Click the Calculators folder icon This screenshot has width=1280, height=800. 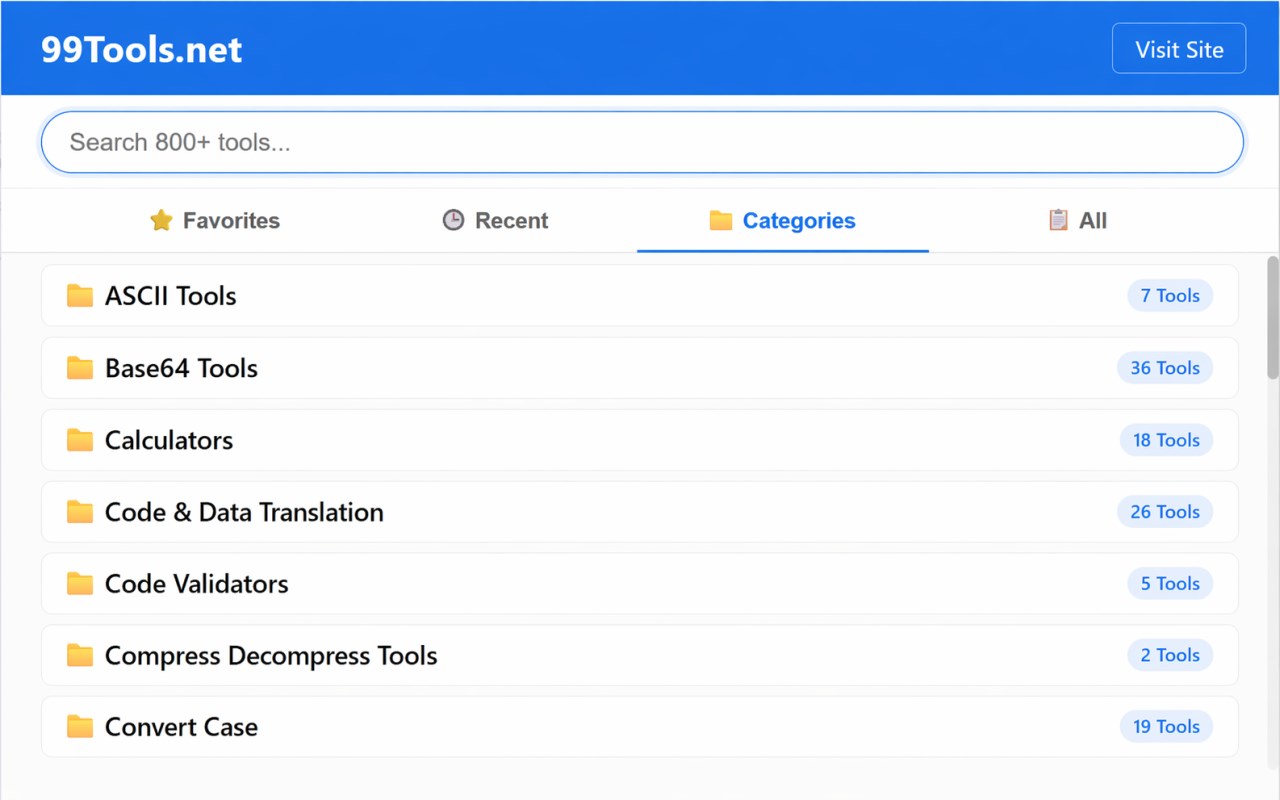80,439
